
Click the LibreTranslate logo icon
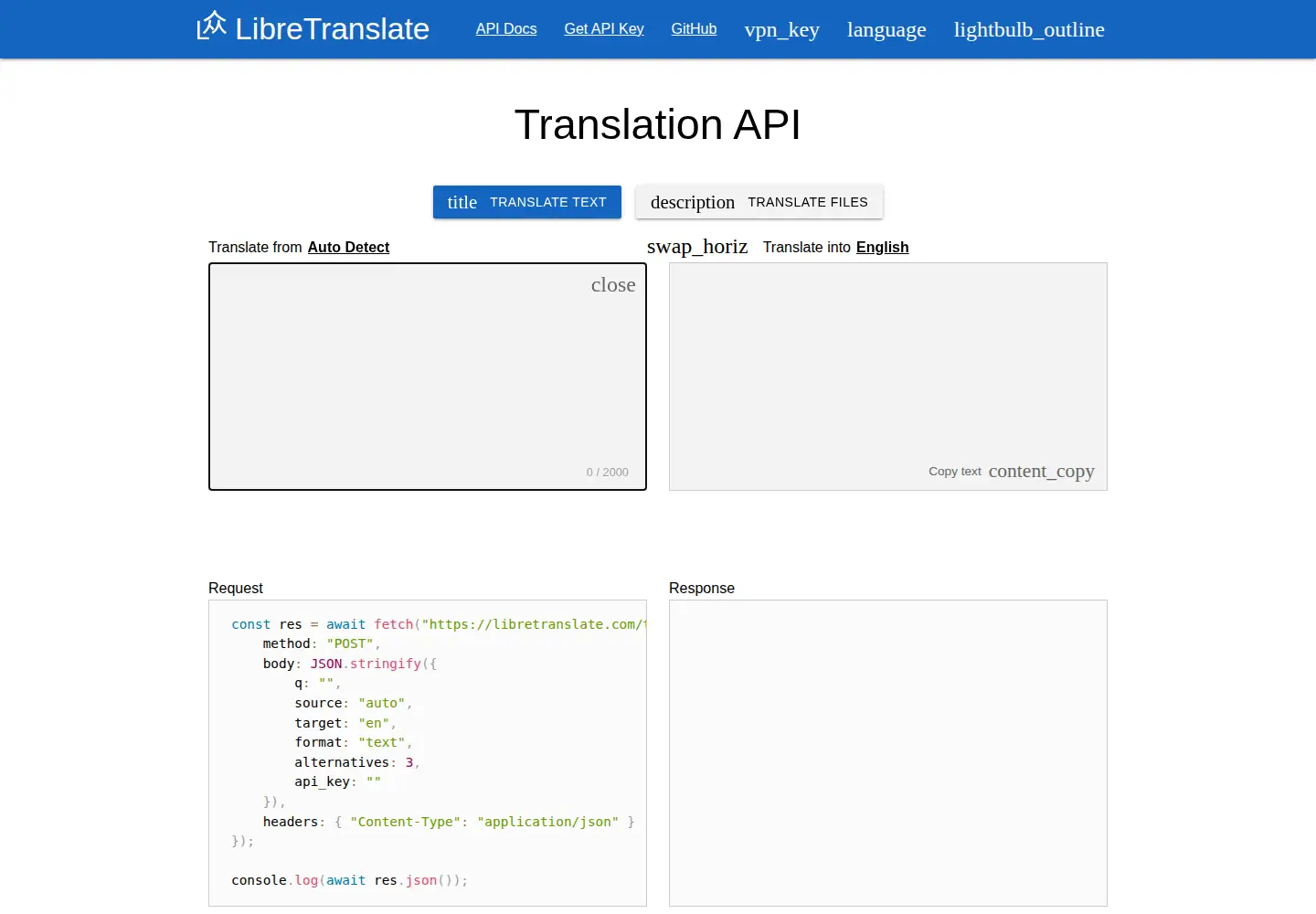[211, 26]
